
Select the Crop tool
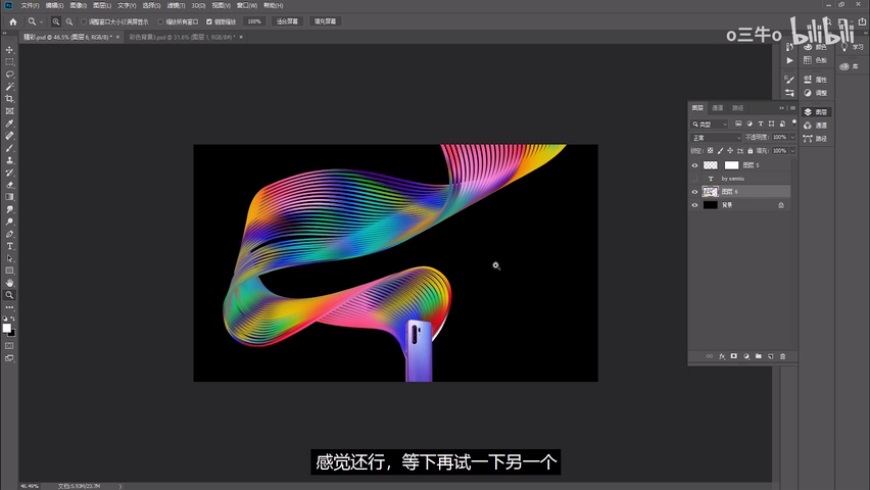[9, 99]
